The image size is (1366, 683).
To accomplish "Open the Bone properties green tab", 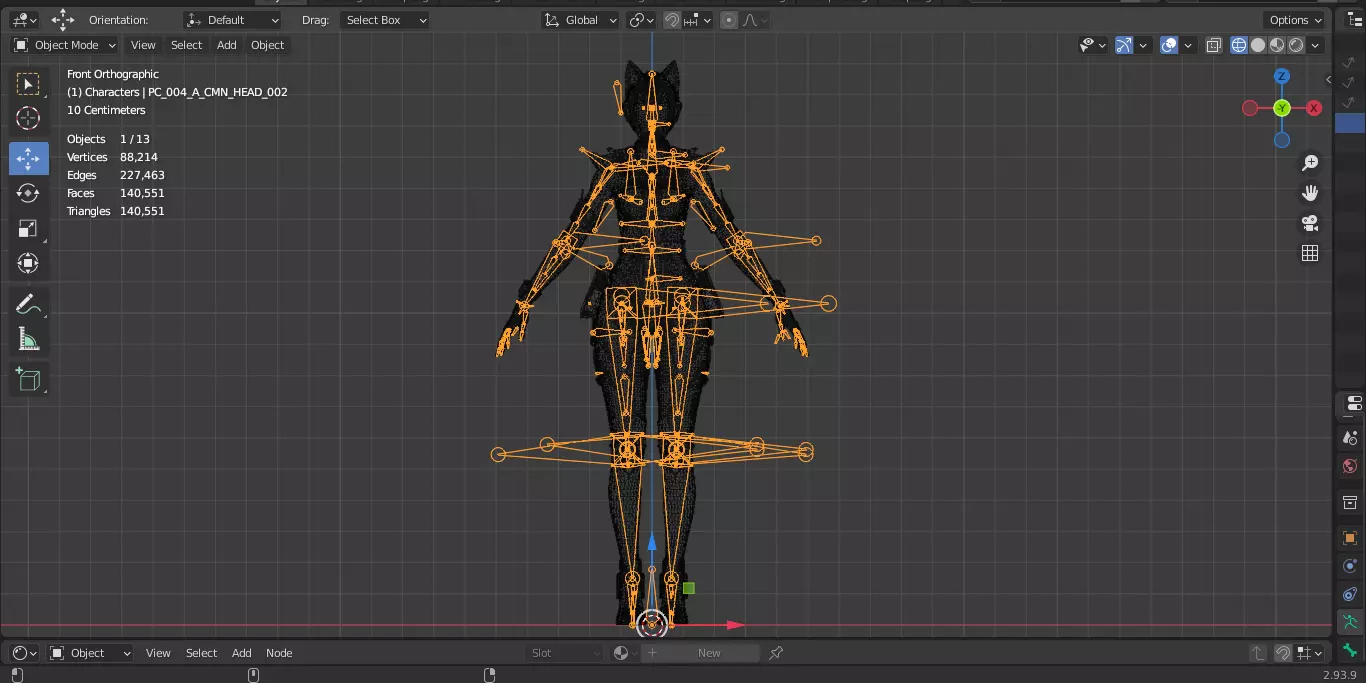I will pos(1350,650).
